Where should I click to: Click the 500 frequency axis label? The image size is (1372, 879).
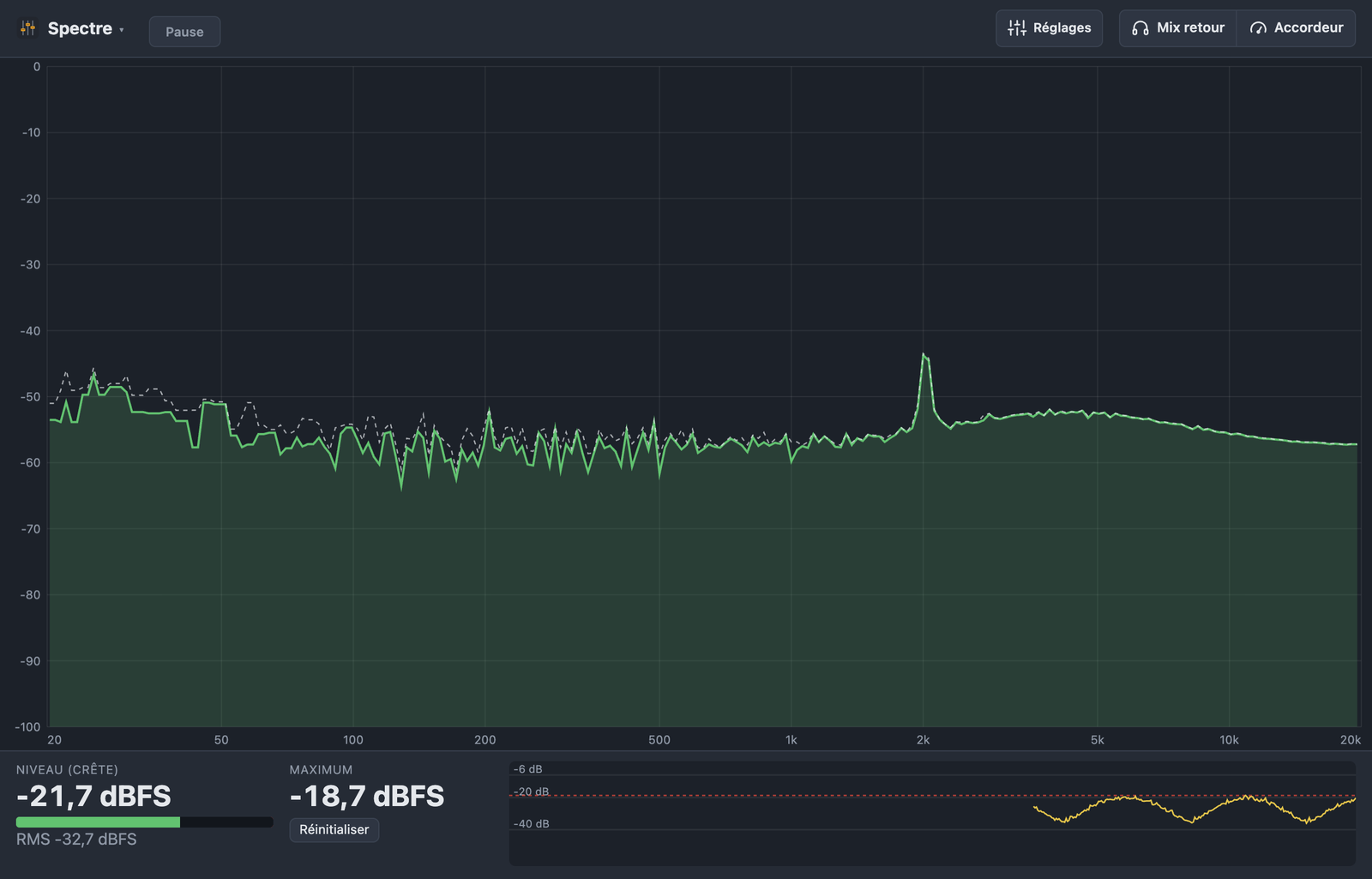pos(659,740)
